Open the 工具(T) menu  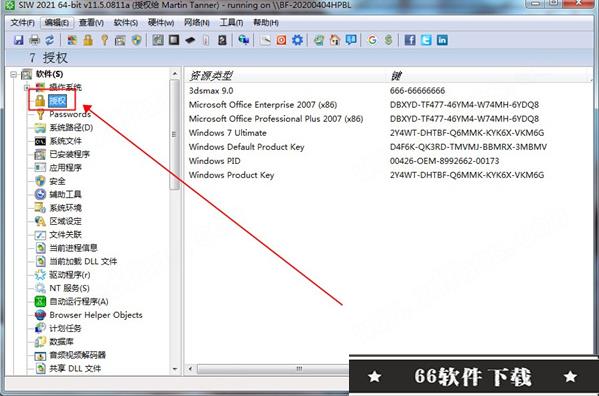(231, 23)
